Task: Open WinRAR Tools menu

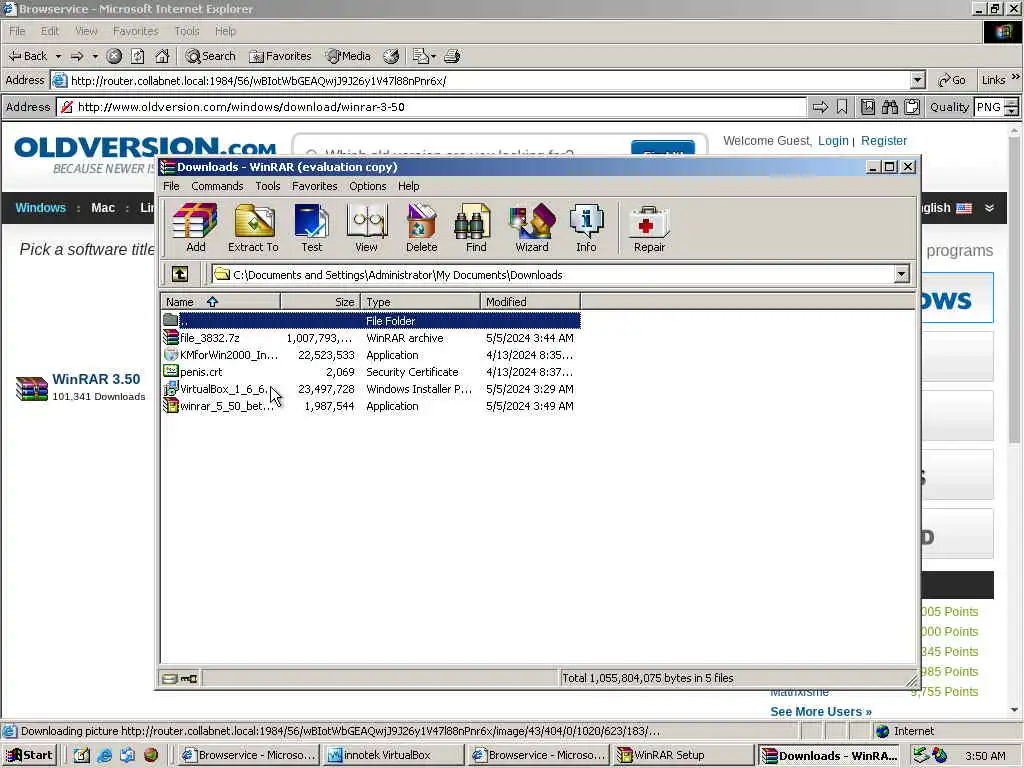Action: pyautogui.click(x=268, y=186)
